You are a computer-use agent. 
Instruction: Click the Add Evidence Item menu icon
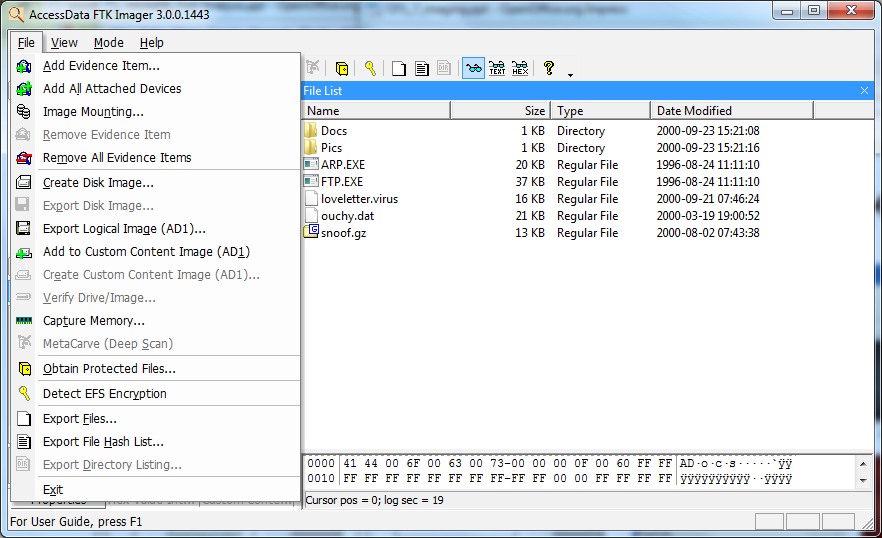pyautogui.click(x=24, y=66)
